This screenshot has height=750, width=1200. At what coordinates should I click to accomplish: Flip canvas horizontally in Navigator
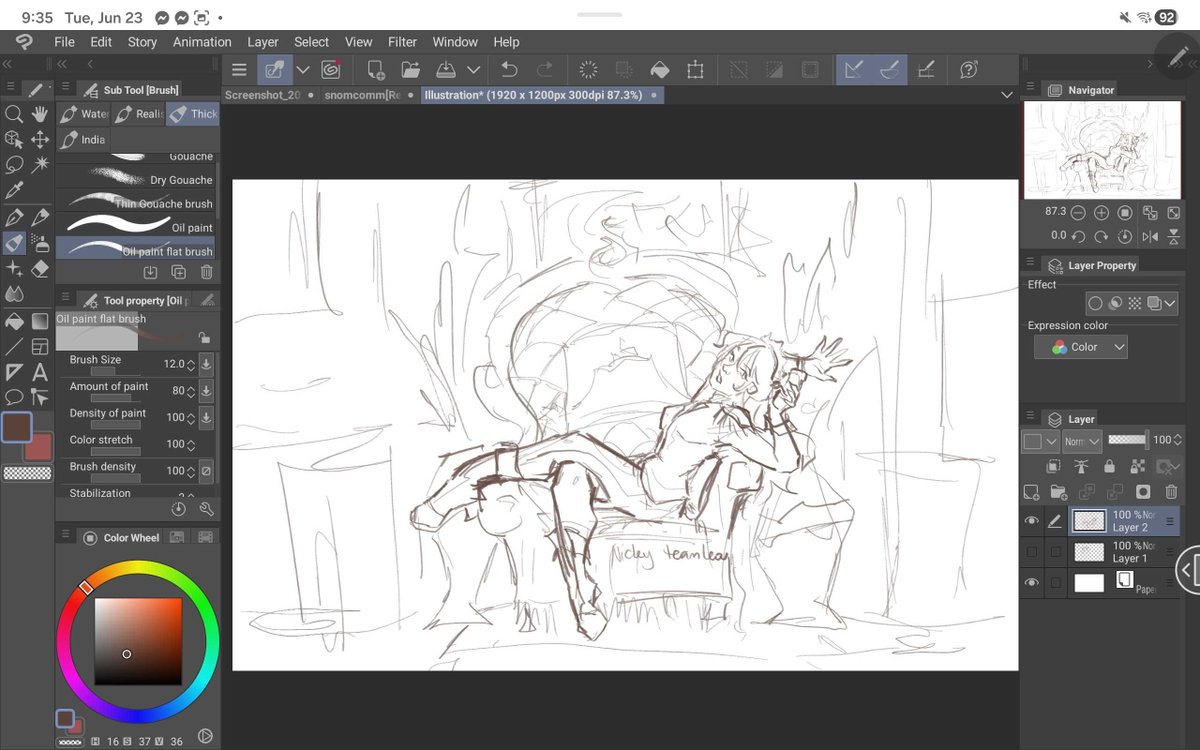(x=1150, y=236)
